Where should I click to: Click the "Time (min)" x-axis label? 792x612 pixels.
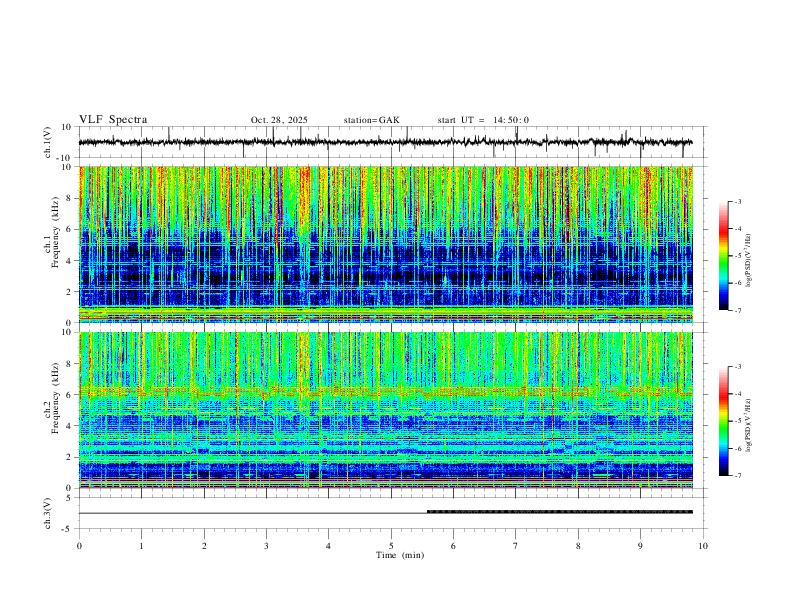(x=400, y=555)
